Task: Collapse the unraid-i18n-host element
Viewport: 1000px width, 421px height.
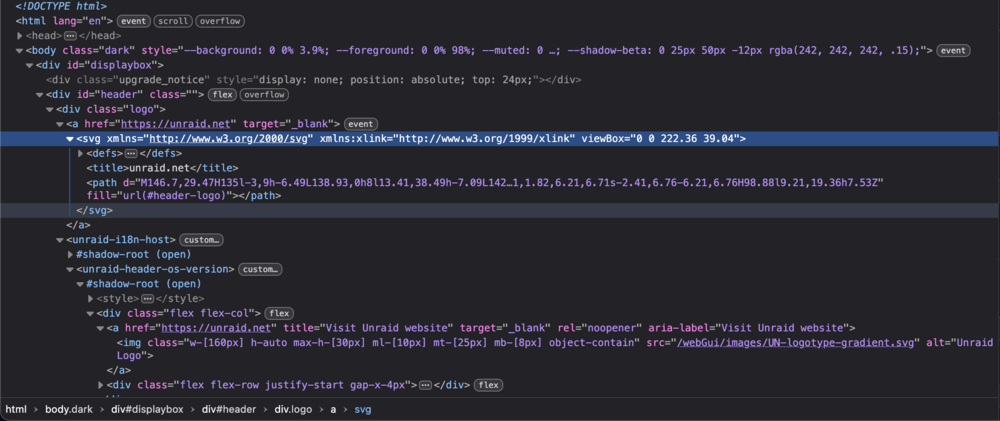Action: point(60,240)
